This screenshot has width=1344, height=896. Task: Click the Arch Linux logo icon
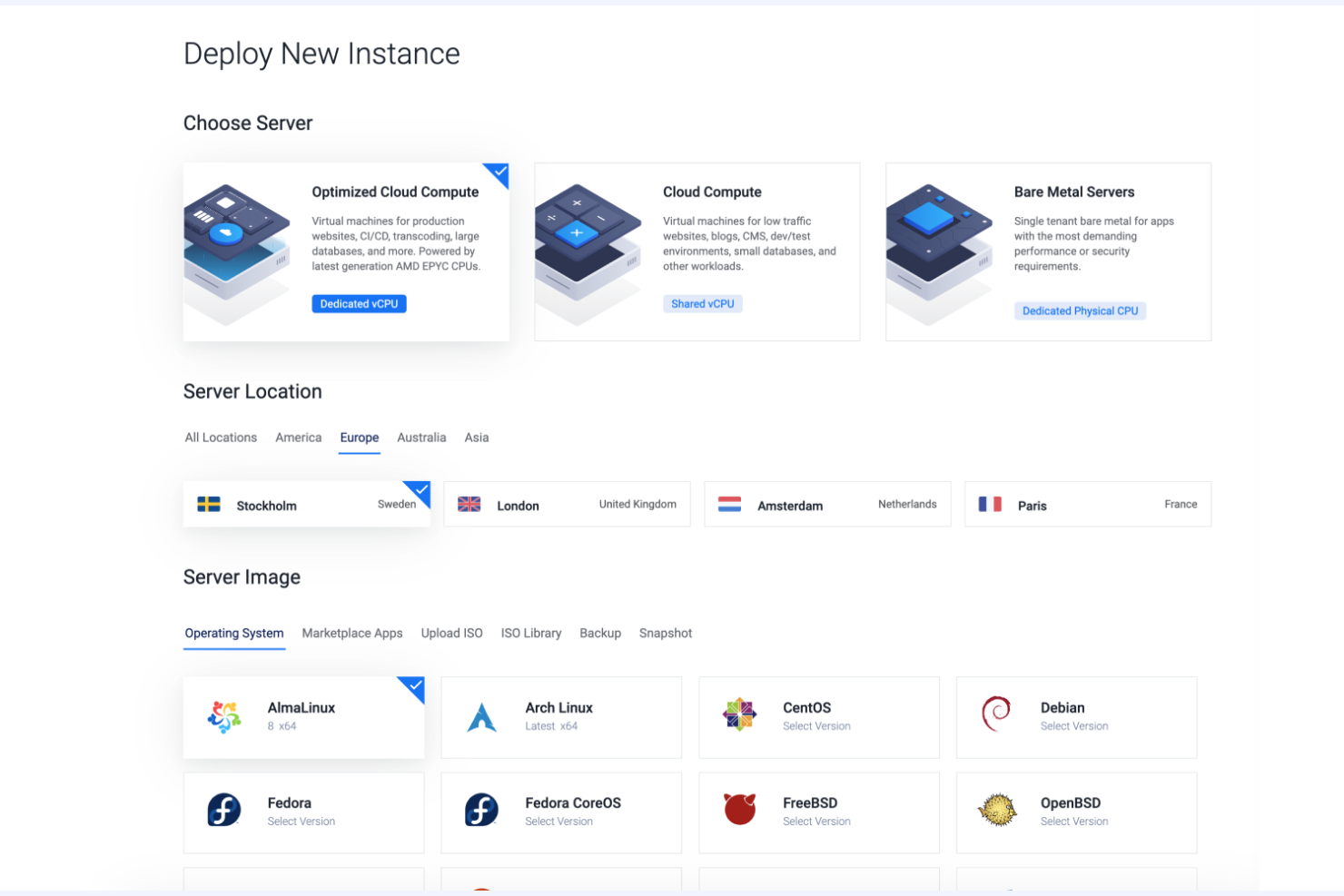pyautogui.click(x=481, y=716)
